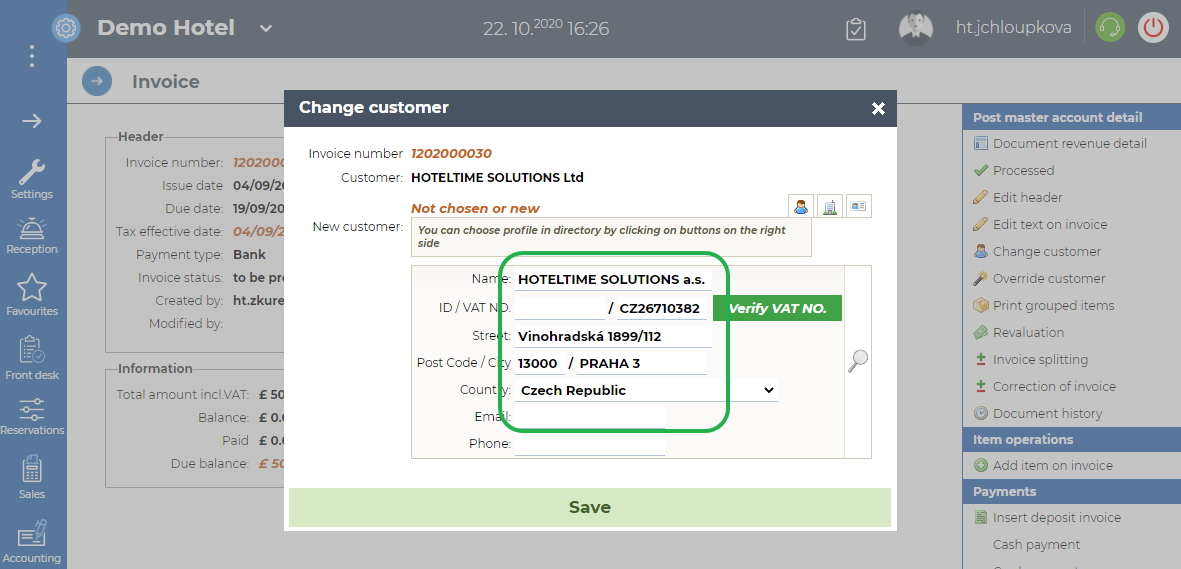Viewport: 1181px width, 569px height.
Task: Click the VAT number field CZ26710382
Action: (x=661, y=308)
